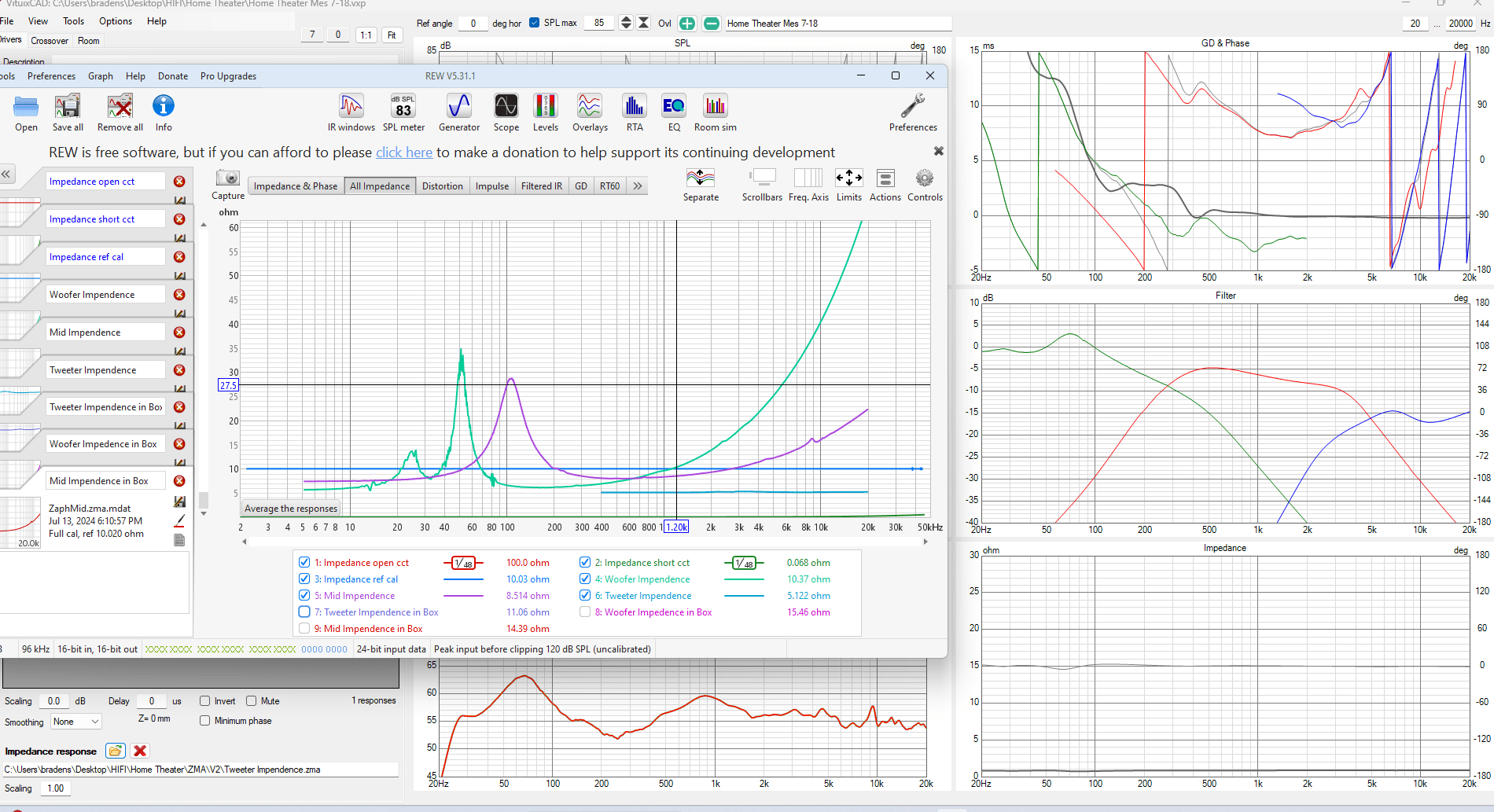The width and height of the screenshot is (1494, 812).
Task: Click the Fit button in VituixCAD
Action: coord(392,35)
